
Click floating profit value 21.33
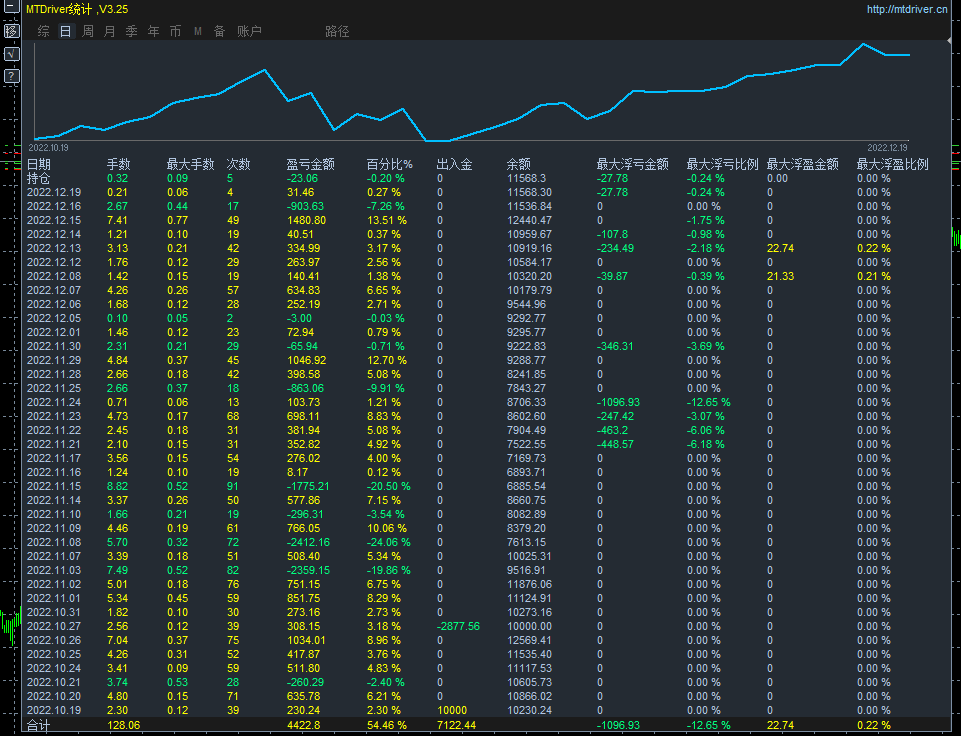tap(780, 276)
